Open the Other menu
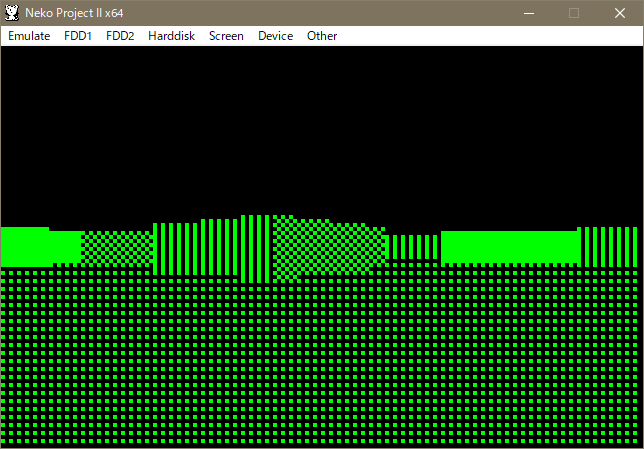The image size is (644, 449). tap(322, 36)
